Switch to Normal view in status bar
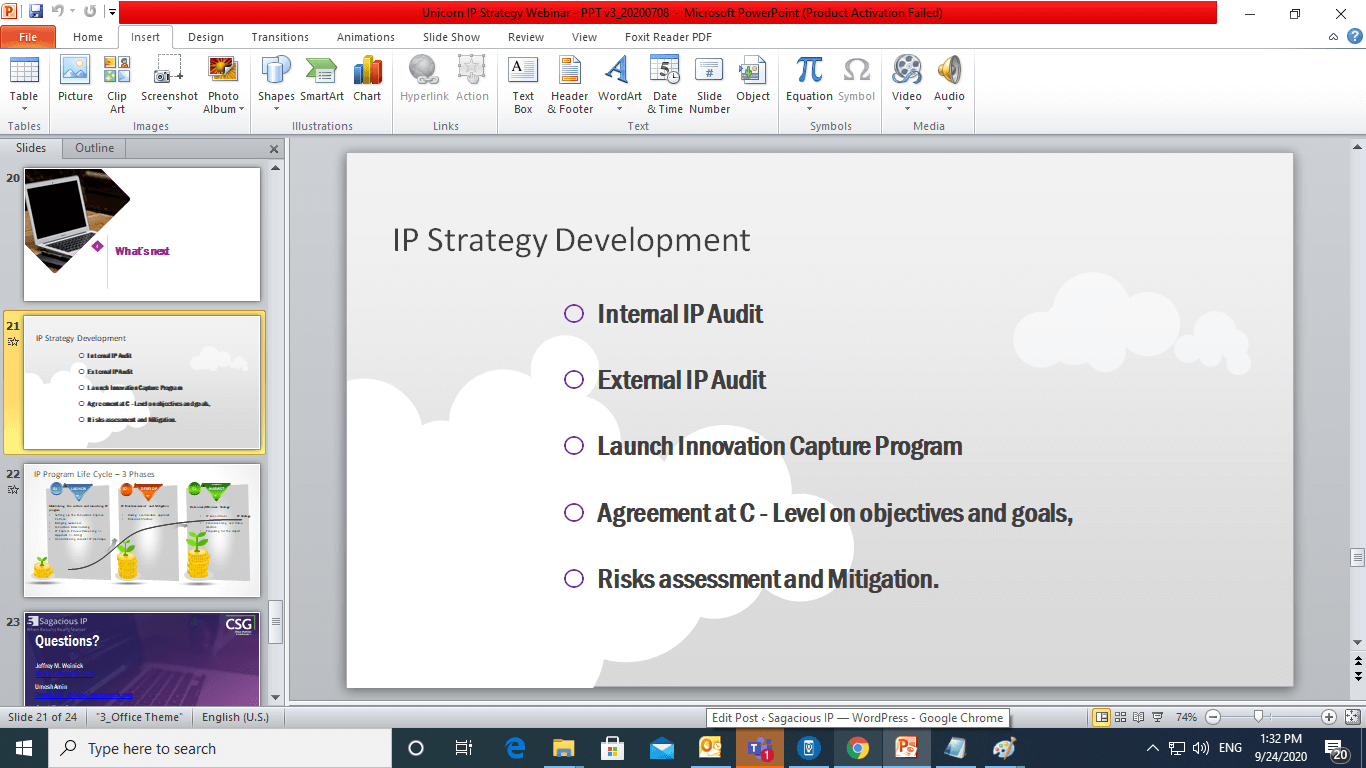The image size is (1366, 768). click(x=1101, y=717)
